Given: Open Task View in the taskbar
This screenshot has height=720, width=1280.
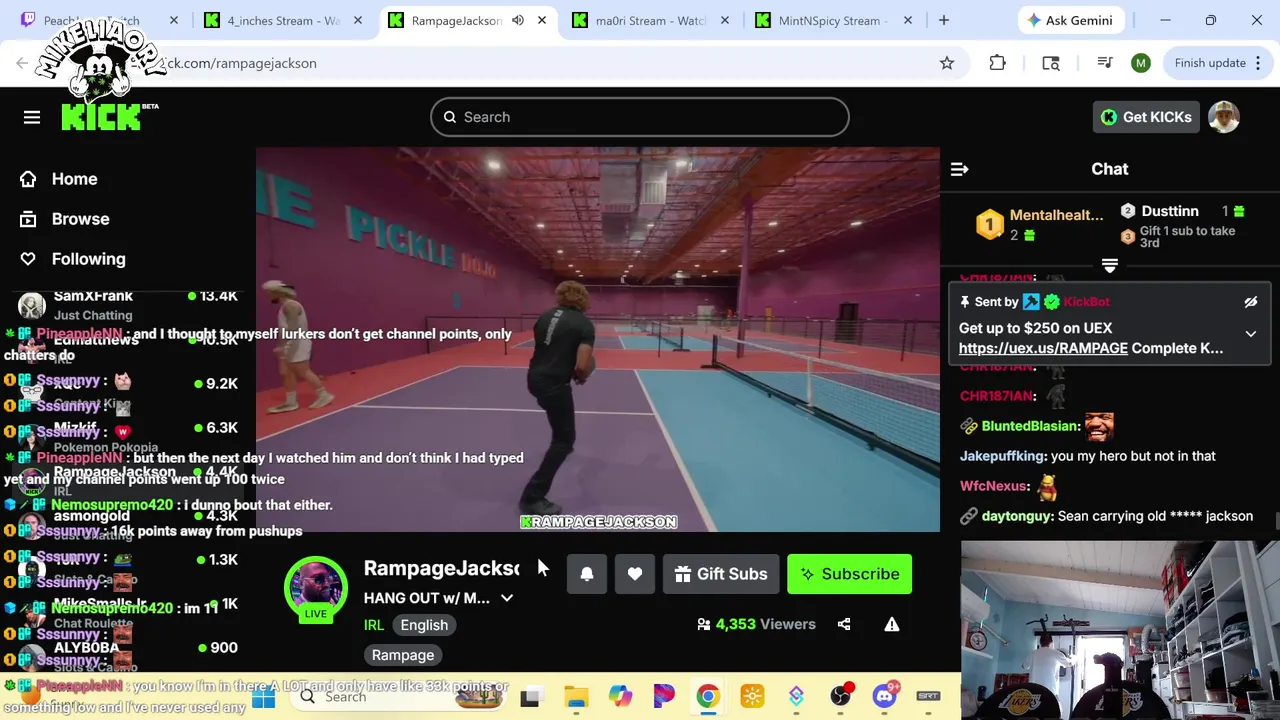Looking at the screenshot, I should point(530,696).
